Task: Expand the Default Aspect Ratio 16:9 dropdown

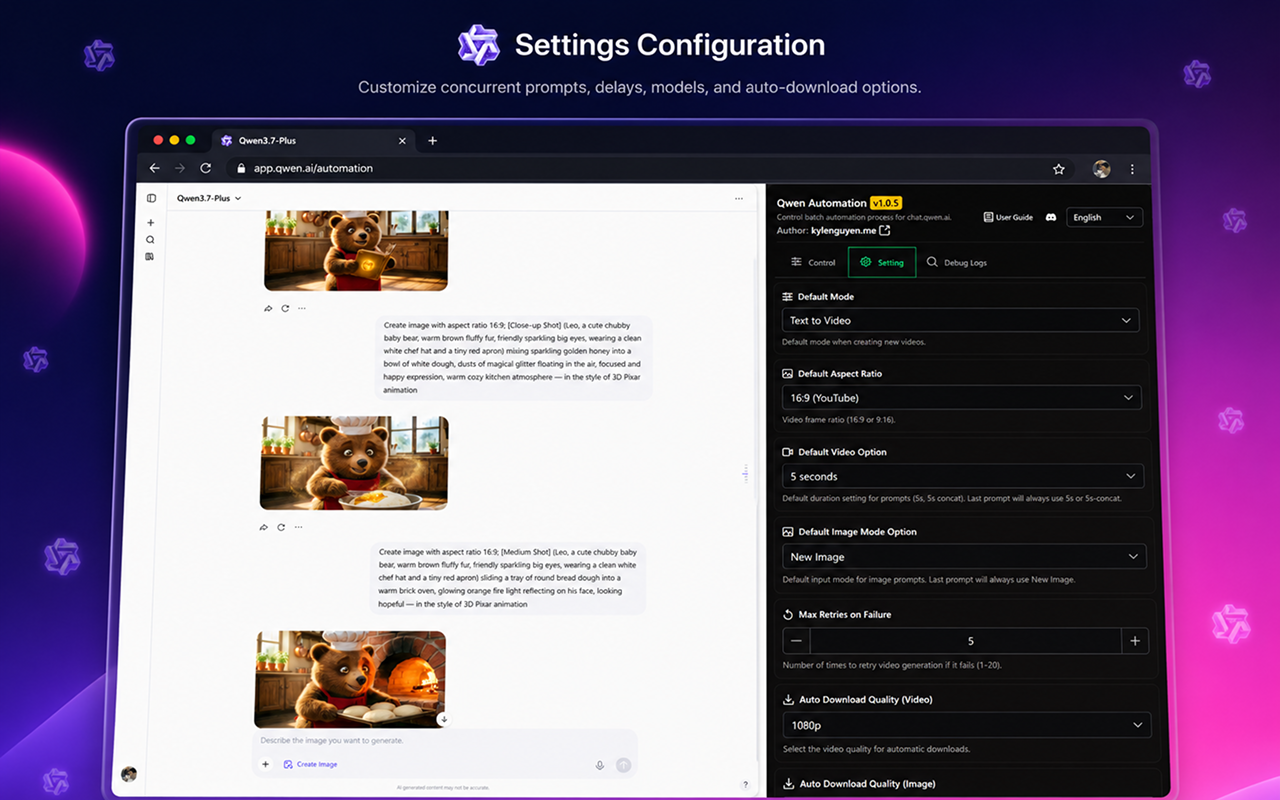Action: click(x=961, y=398)
